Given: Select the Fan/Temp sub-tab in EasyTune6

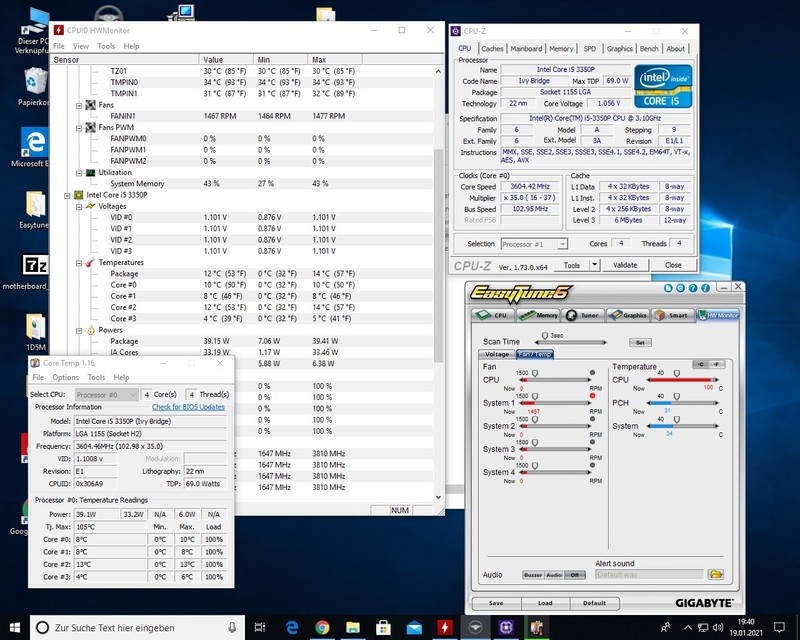Looking at the screenshot, I should (x=534, y=354).
